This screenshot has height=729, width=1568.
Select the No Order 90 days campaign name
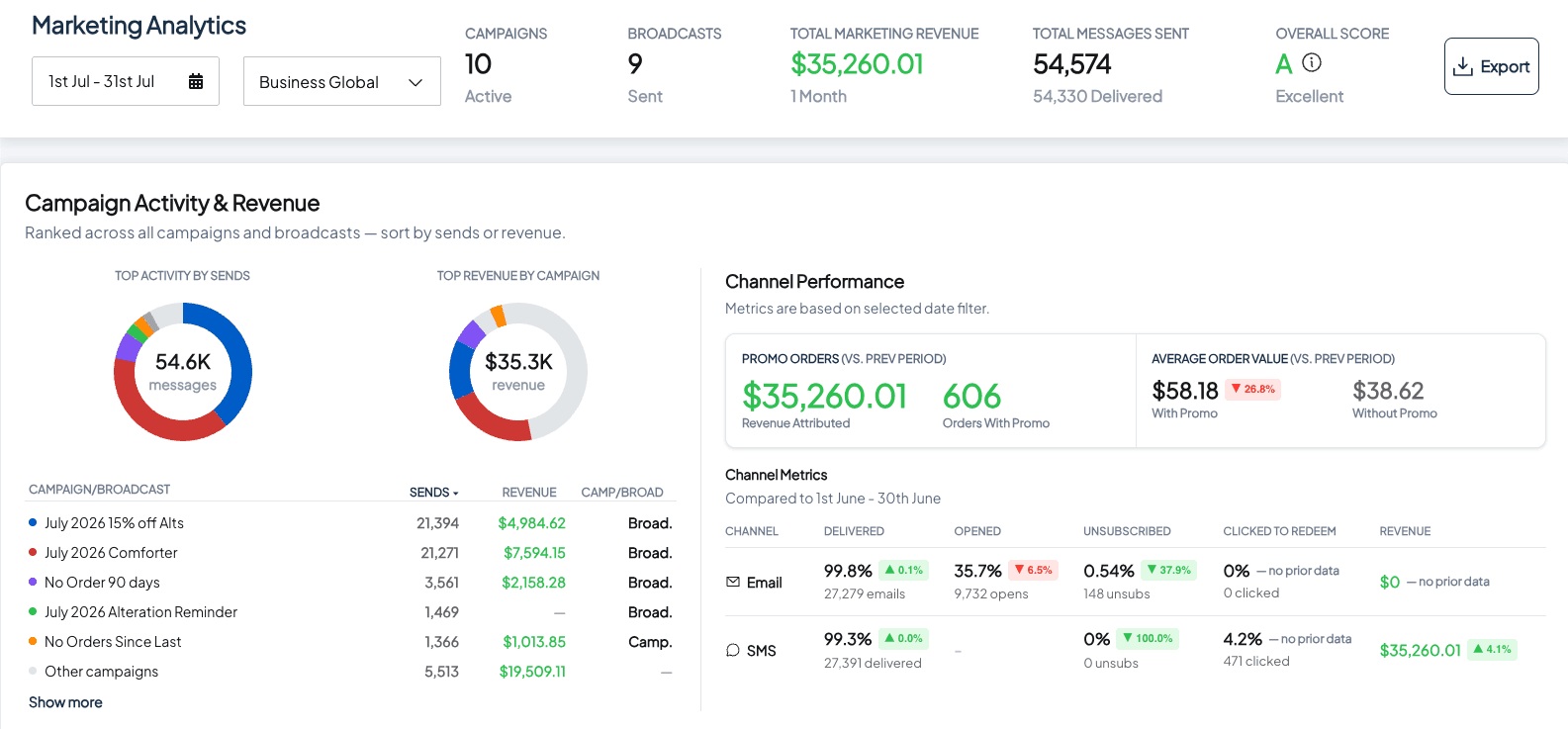102,583
